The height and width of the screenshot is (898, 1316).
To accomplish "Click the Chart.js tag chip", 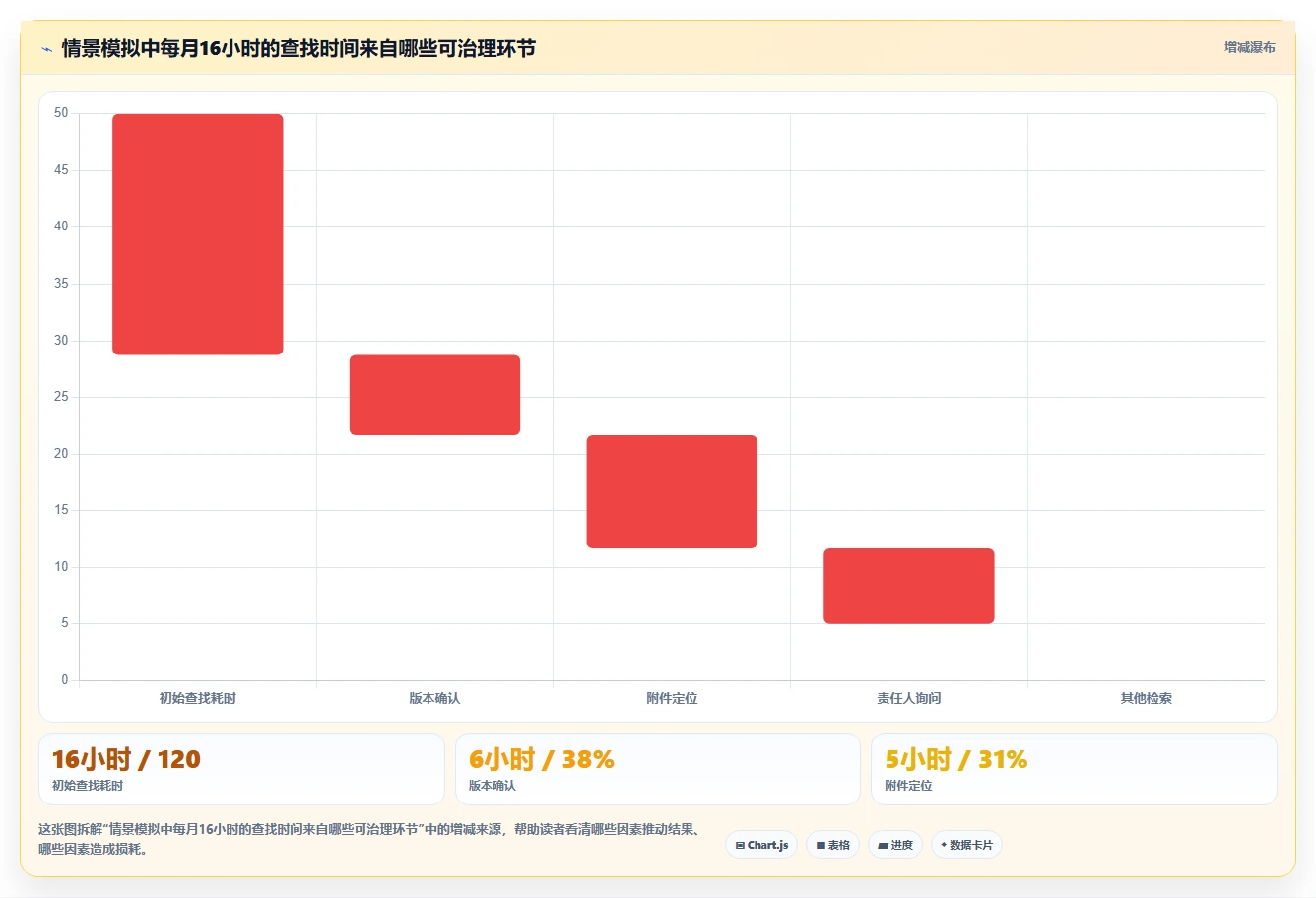I will [x=761, y=845].
